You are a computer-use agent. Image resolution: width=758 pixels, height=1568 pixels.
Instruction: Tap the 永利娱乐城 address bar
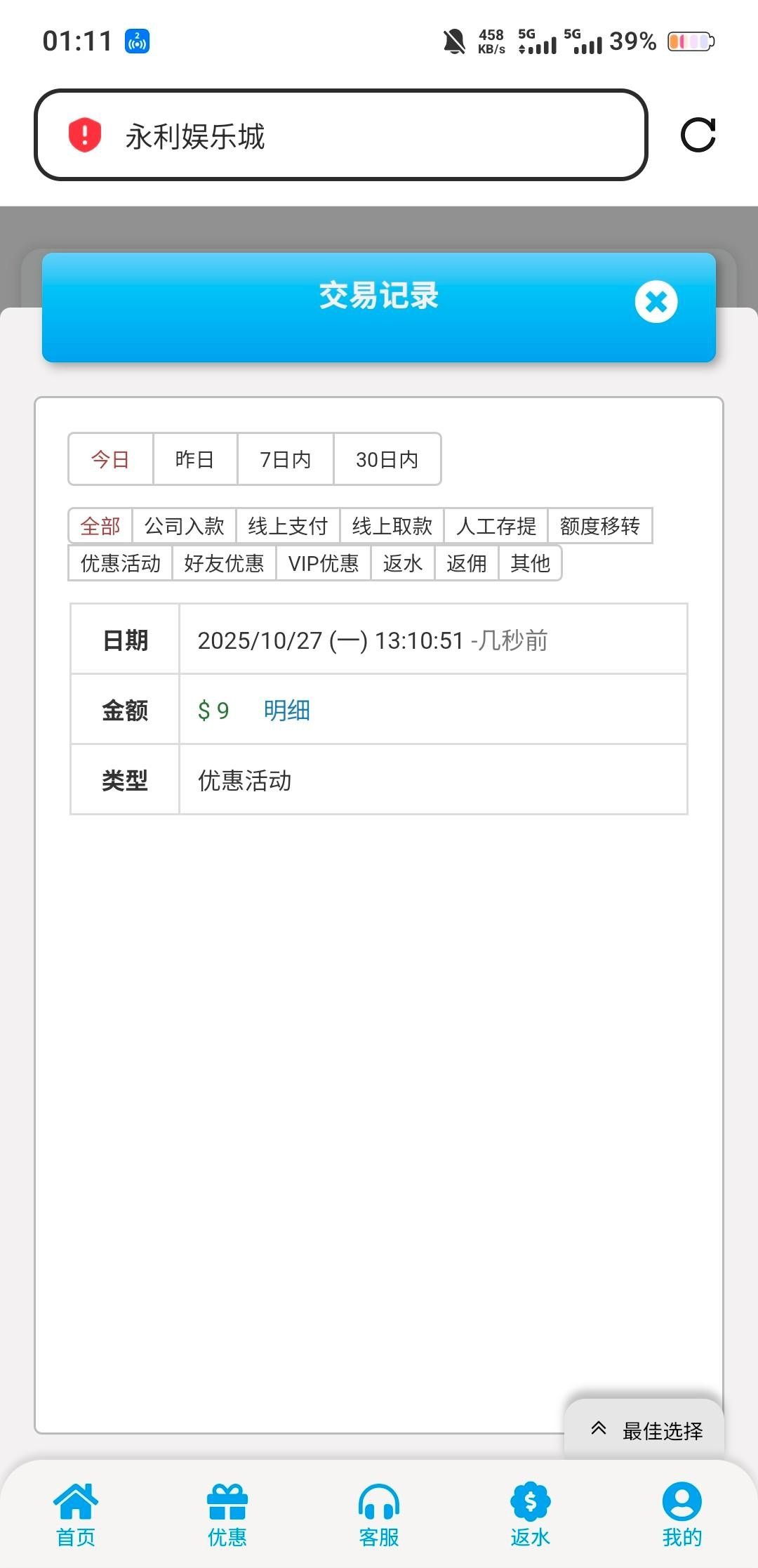340,135
